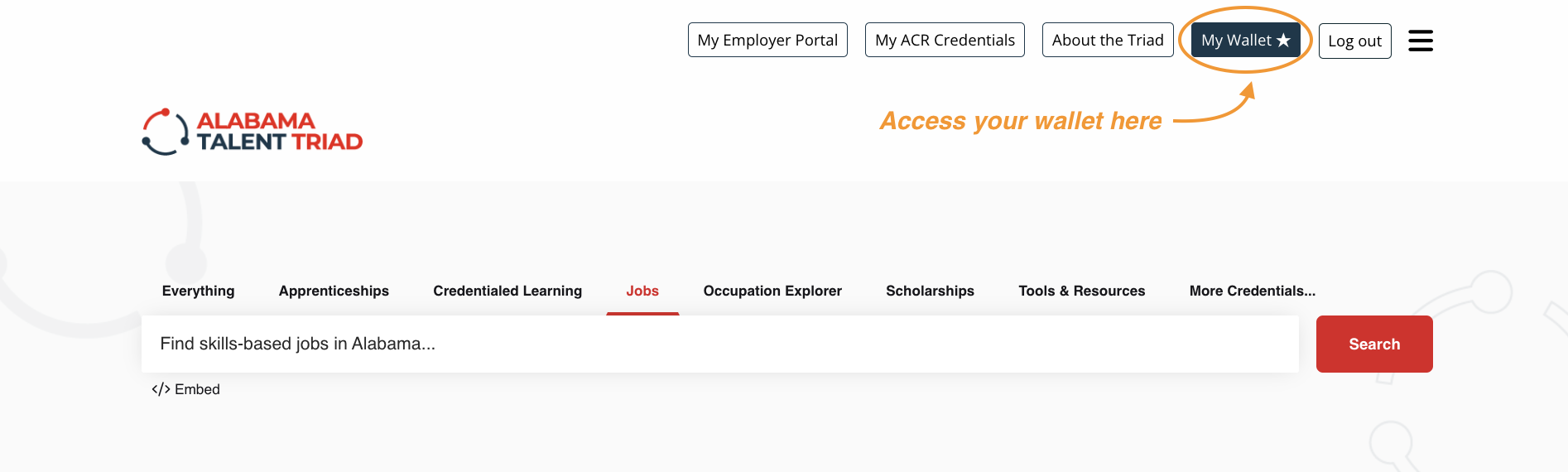The image size is (1568, 472).
Task: Select the Tools & Resources tab
Action: point(1081,291)
